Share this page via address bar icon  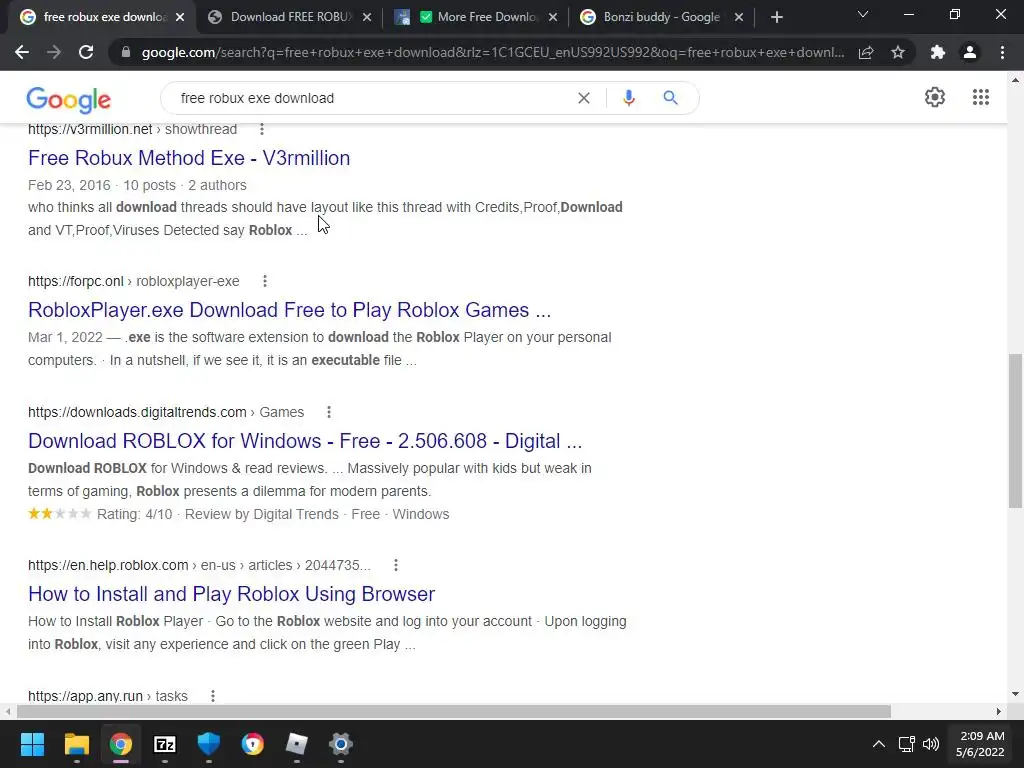point(866,52)
